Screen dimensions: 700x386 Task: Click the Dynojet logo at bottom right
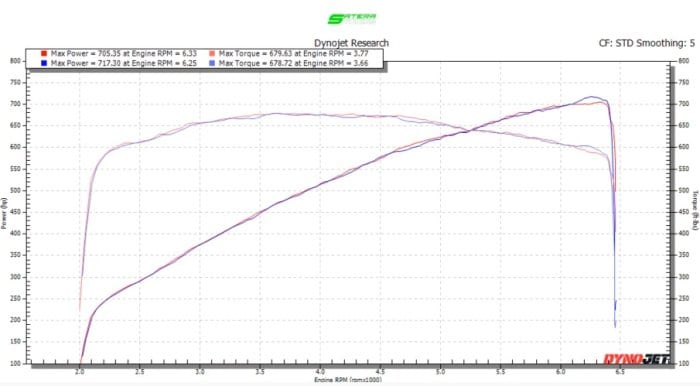pos(637,359)
